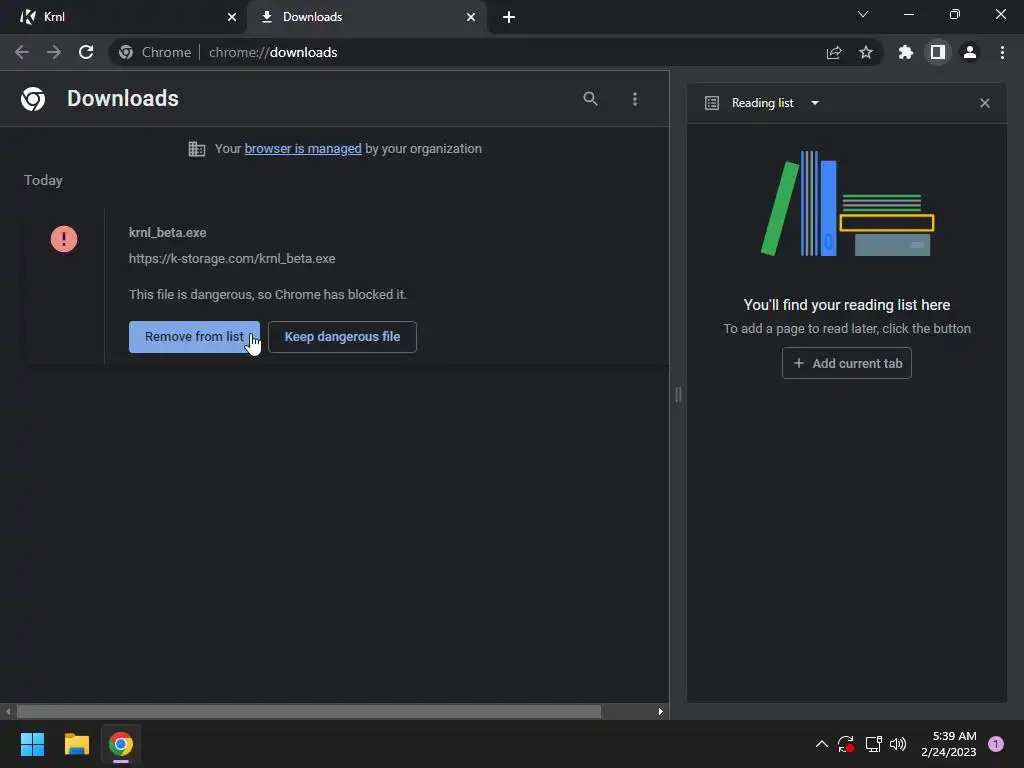Click the Chrome site info chip

click(x=155, y=52)
